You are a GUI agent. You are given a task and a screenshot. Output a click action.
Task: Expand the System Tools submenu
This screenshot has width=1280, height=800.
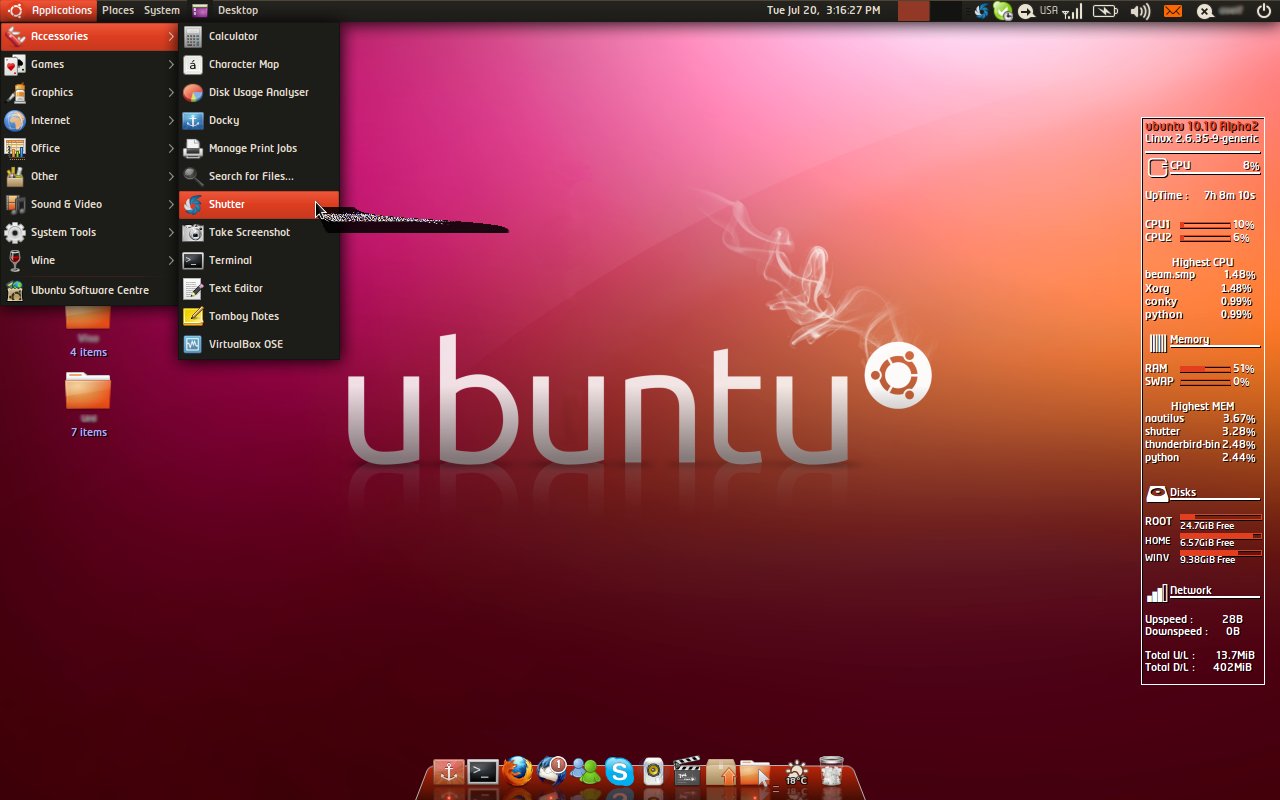click(x=89, y=232)
